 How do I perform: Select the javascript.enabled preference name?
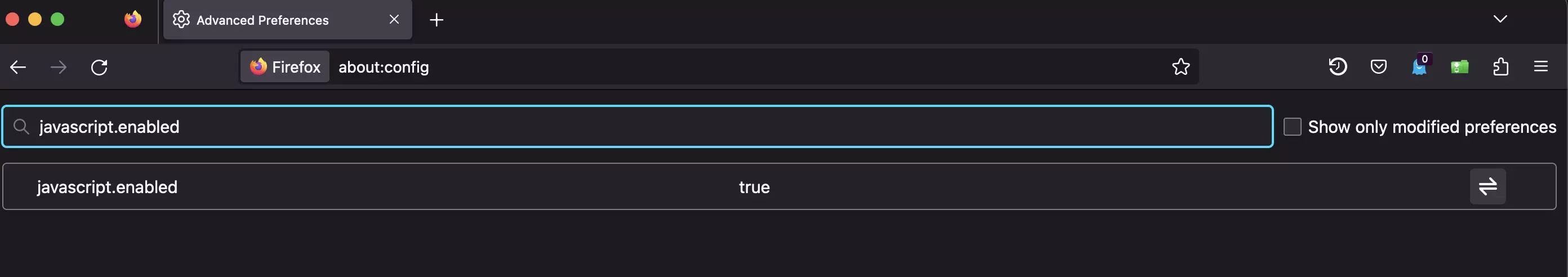tap(107, 187)
